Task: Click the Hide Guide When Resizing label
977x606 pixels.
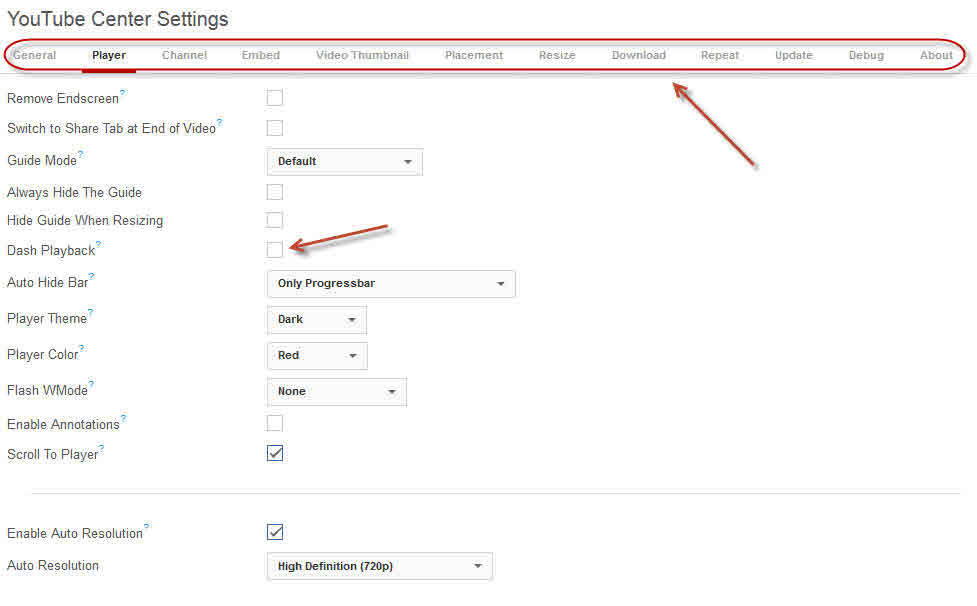Action: pos(85,220)
